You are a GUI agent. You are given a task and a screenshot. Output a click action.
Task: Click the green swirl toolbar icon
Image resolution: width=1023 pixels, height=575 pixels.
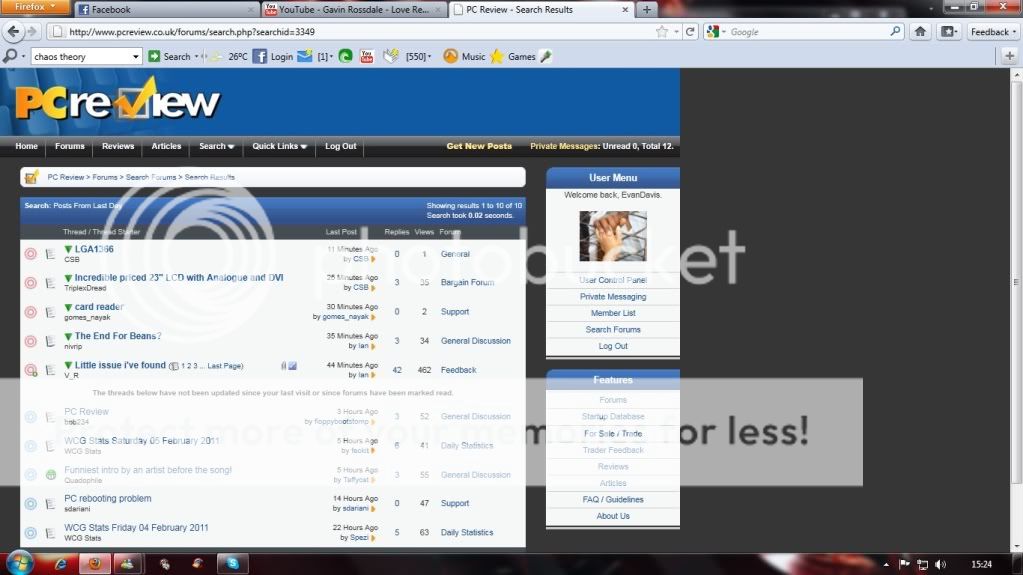[x=346, y=56]
